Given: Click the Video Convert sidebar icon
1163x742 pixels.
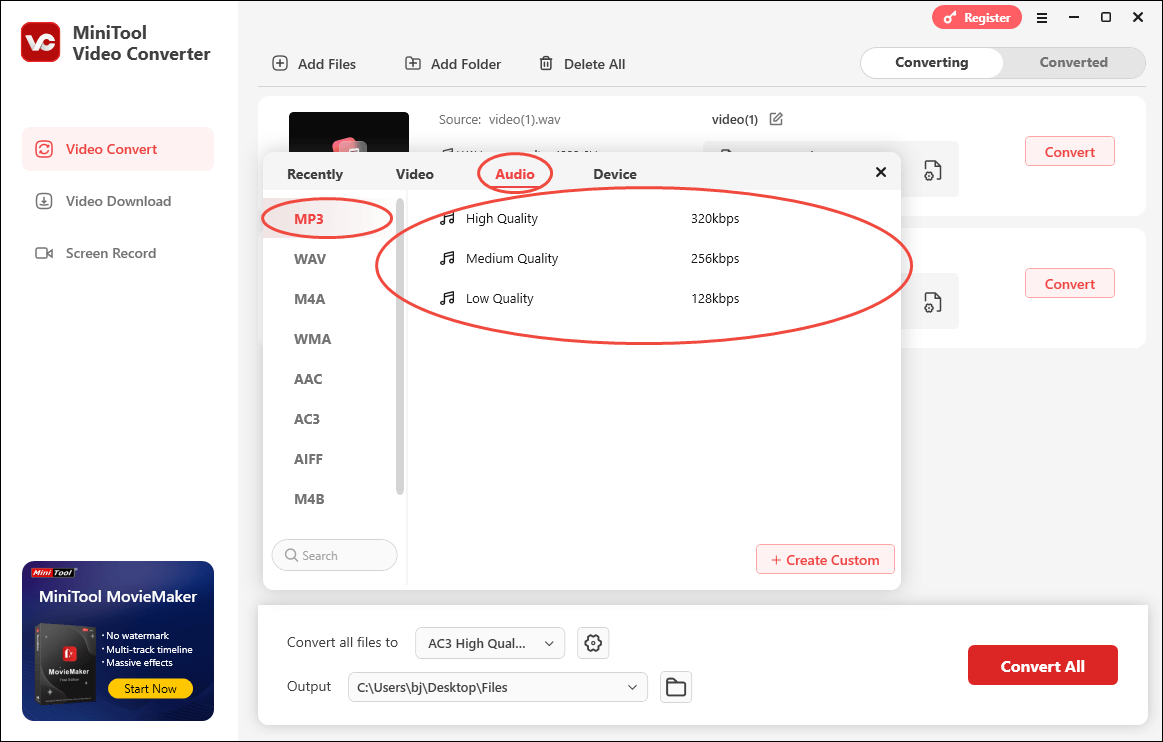Looking at the screenshot, I should [x=45, y=149].
